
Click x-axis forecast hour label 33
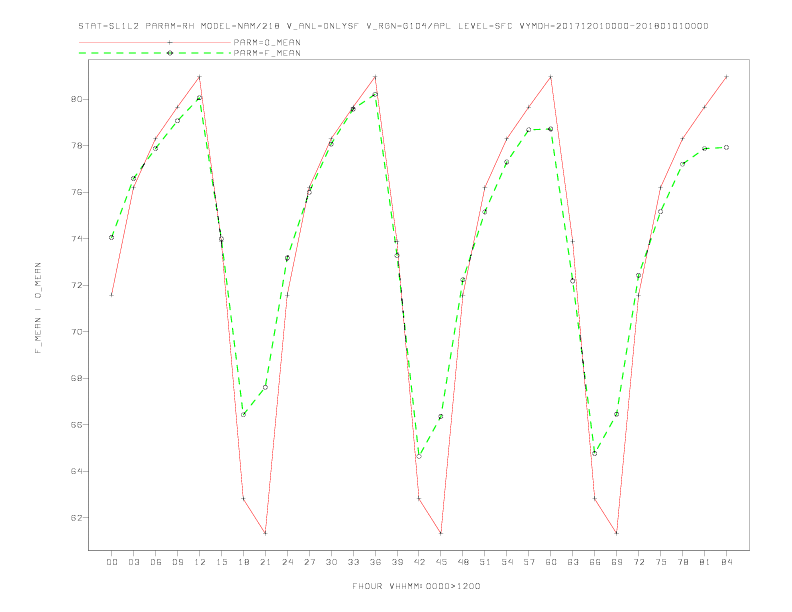pyautogui.click(x=354, y=562)
